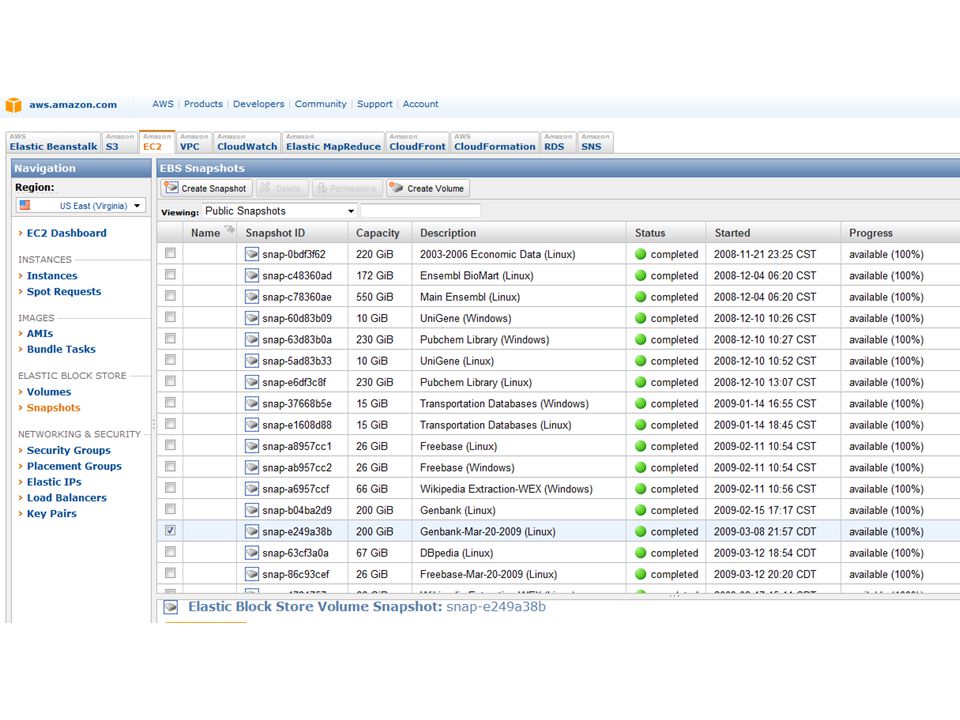Switch to the Elastic Beanstalk tab
Image resolution: width=960 pixels, height=720 pixels.
tap(53, 143)
